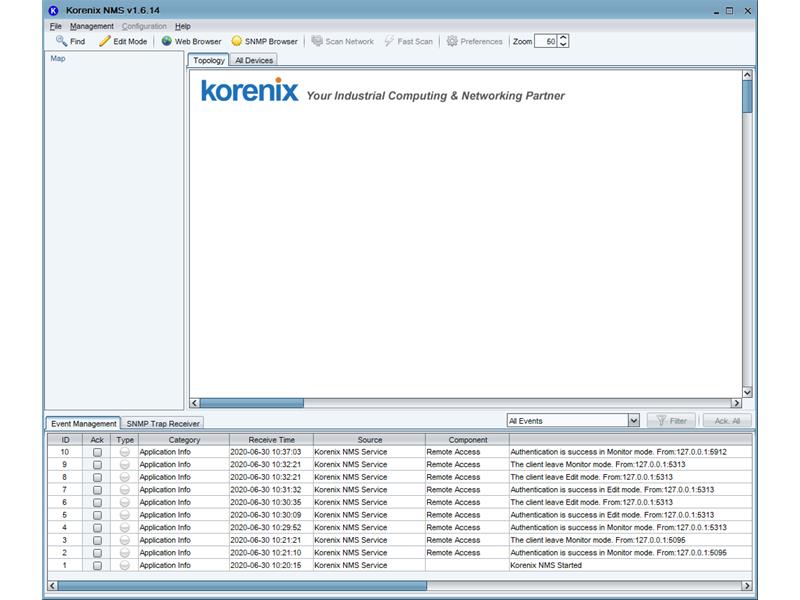Click the type icon for event 6
This screenshot has width=800, height=600.
(124, 503)
